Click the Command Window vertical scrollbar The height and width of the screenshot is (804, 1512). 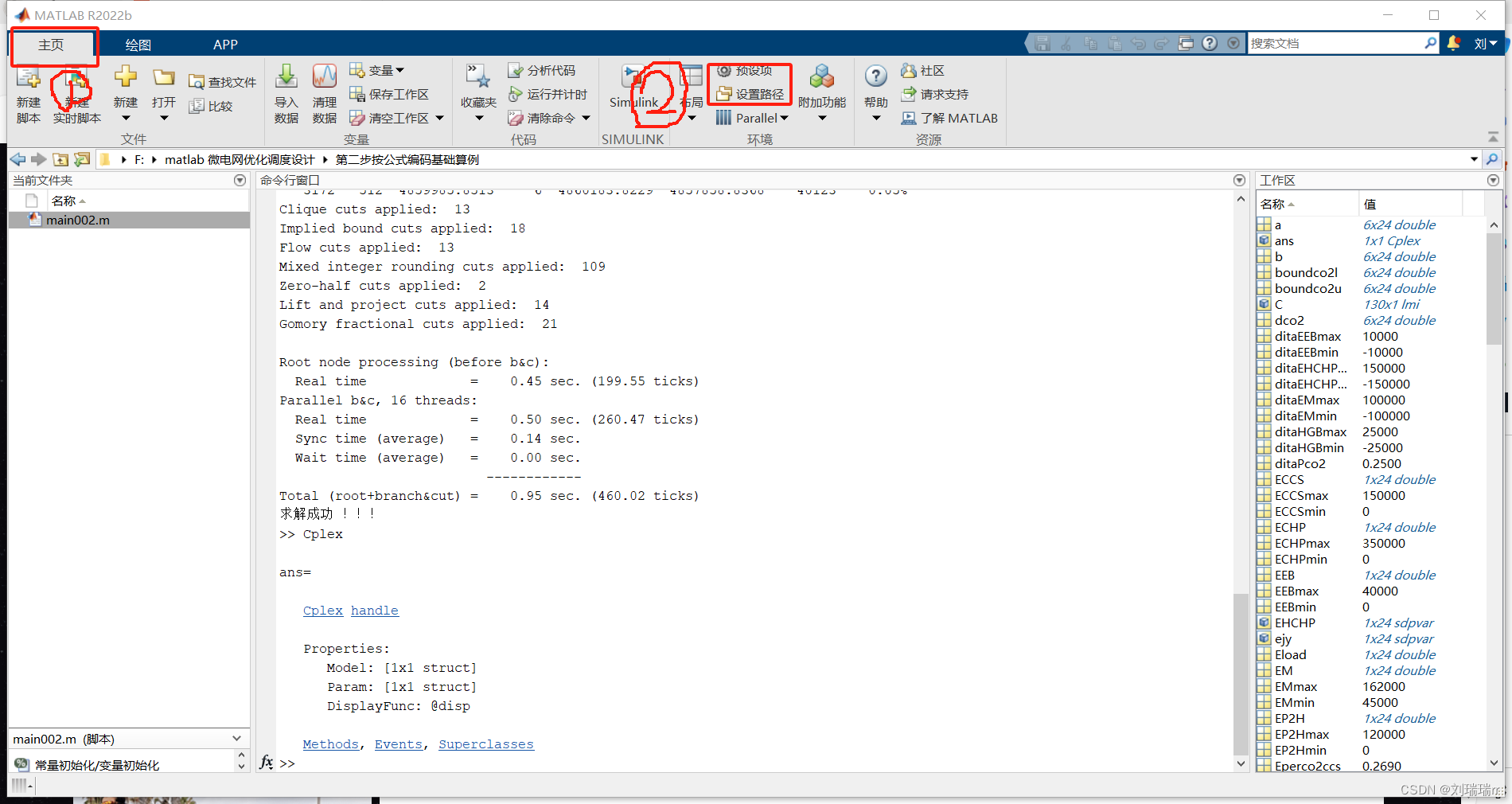pyautogui.click(x=1241, y=673)
